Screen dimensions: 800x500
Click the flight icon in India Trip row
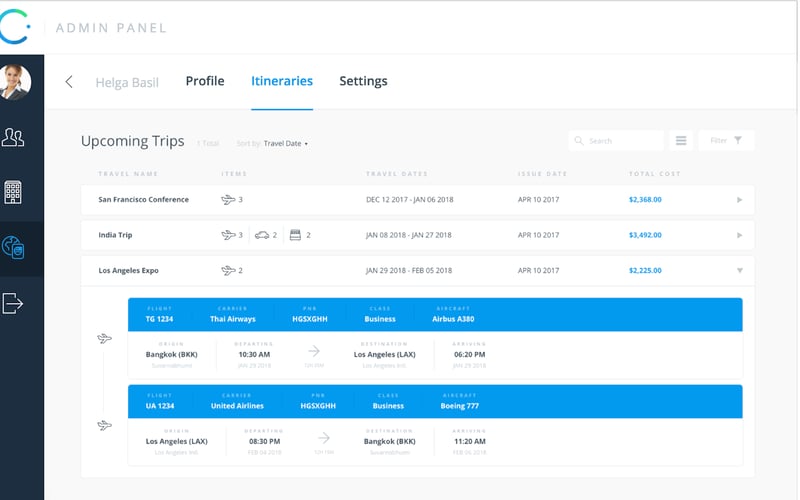coord(228,235)
